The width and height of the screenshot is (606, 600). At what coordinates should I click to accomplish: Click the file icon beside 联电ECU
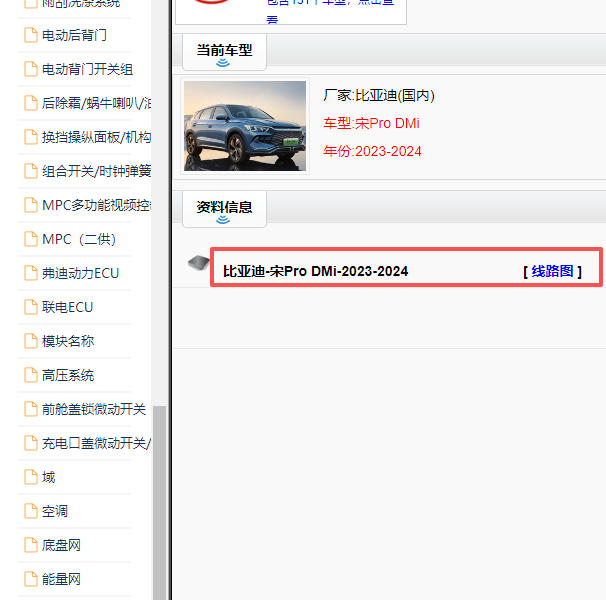pyautogui.click(x=31, y=307)
